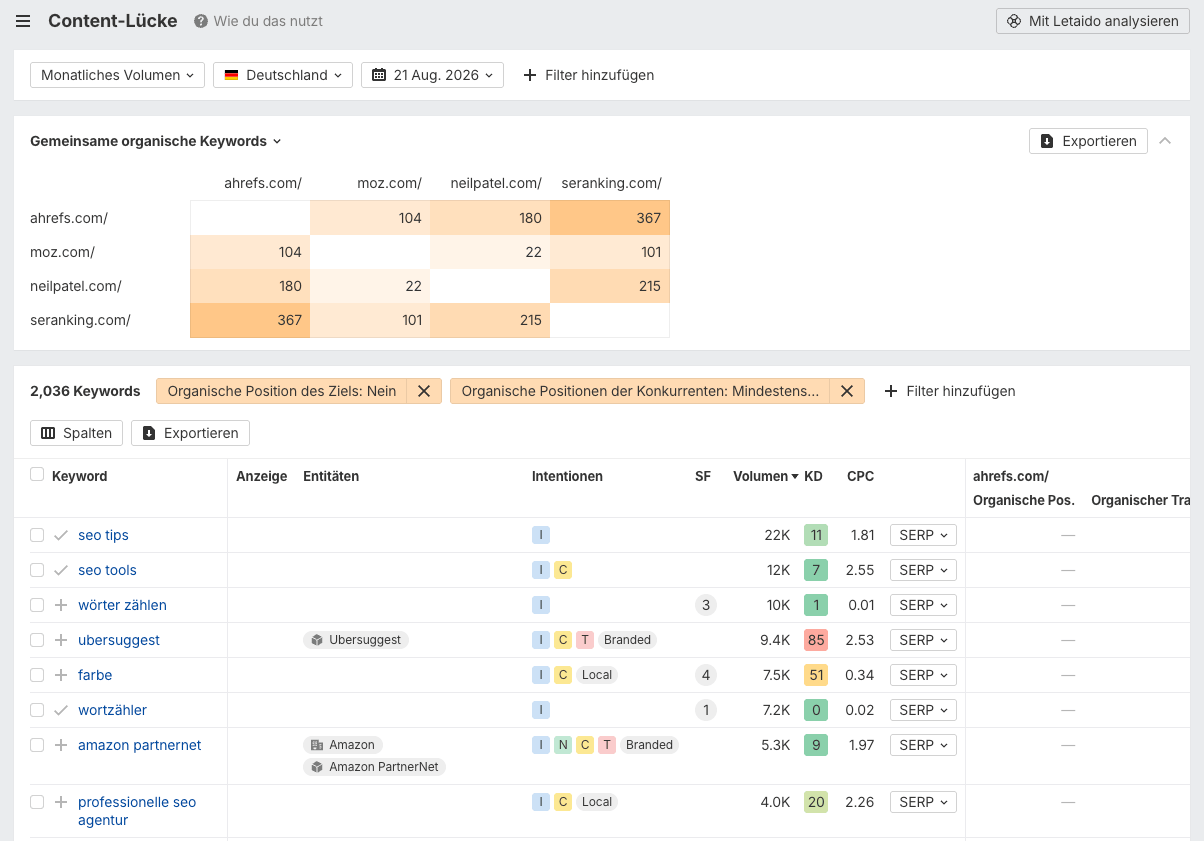The width and height of the screenshot is (1204, 841).
Task: Tick checkbox for wortzähler
Action: point(37,710)
